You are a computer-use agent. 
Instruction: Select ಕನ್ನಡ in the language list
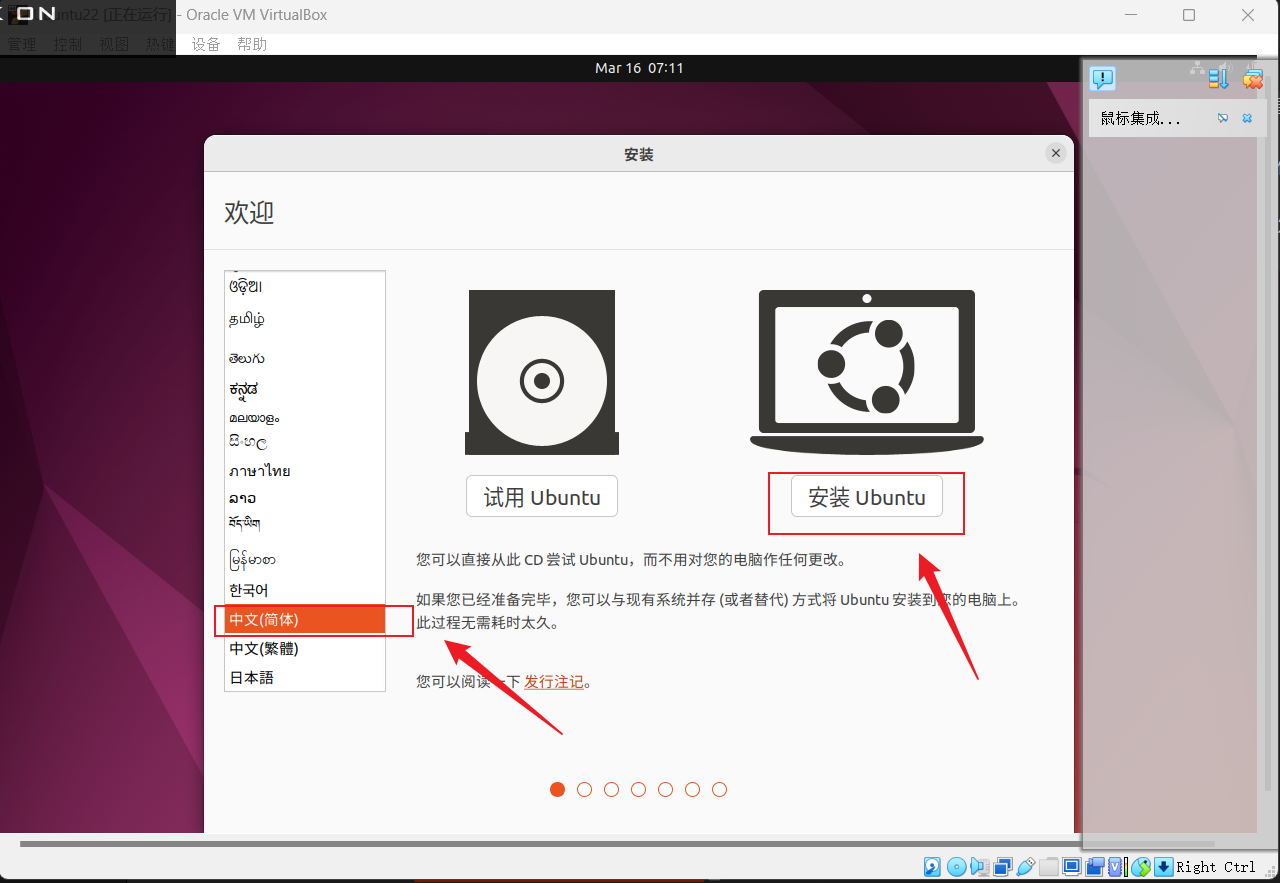tap(305, 388)
